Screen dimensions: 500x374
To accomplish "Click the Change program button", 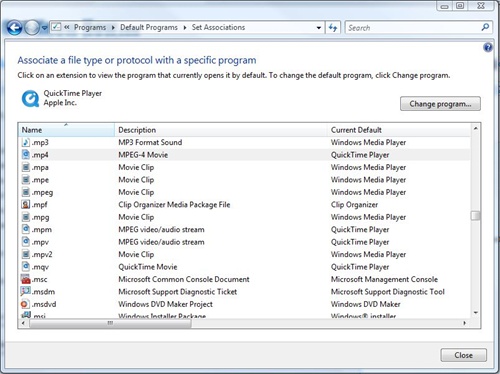I will [440, 104].
